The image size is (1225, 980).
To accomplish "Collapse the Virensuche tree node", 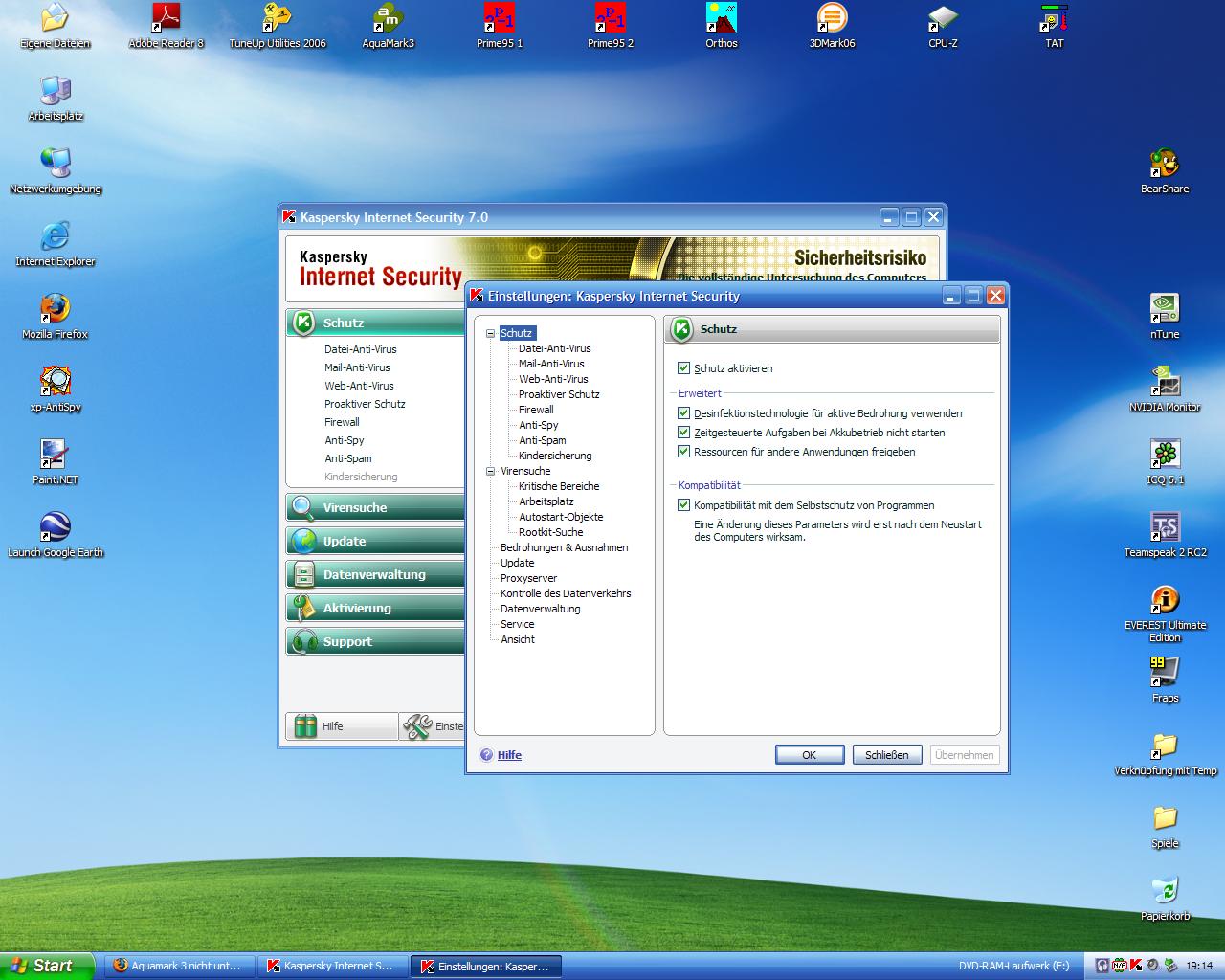I will (x=490, y=471).
